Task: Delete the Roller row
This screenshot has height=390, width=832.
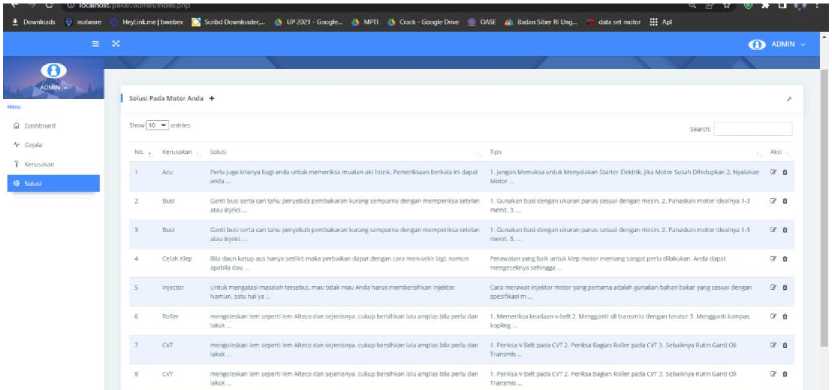Action: 785,316
